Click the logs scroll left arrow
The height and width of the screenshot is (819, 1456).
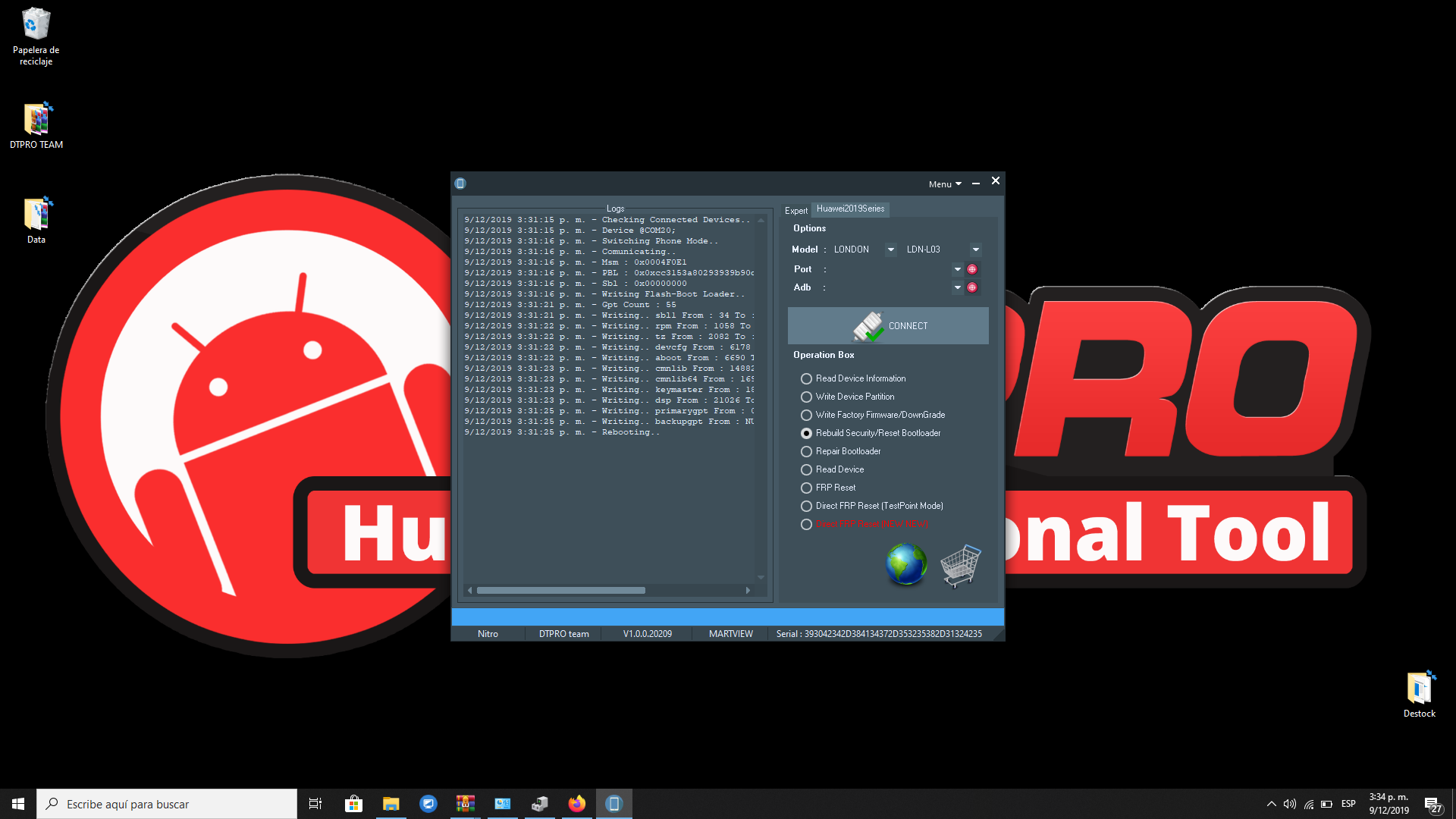pos(470,590)
